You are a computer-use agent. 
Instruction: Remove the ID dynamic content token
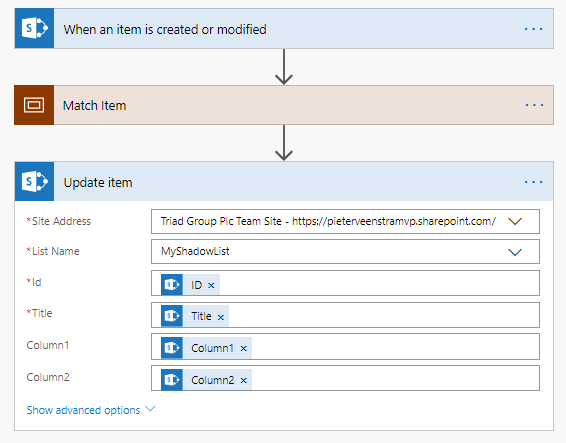(211, 286)
